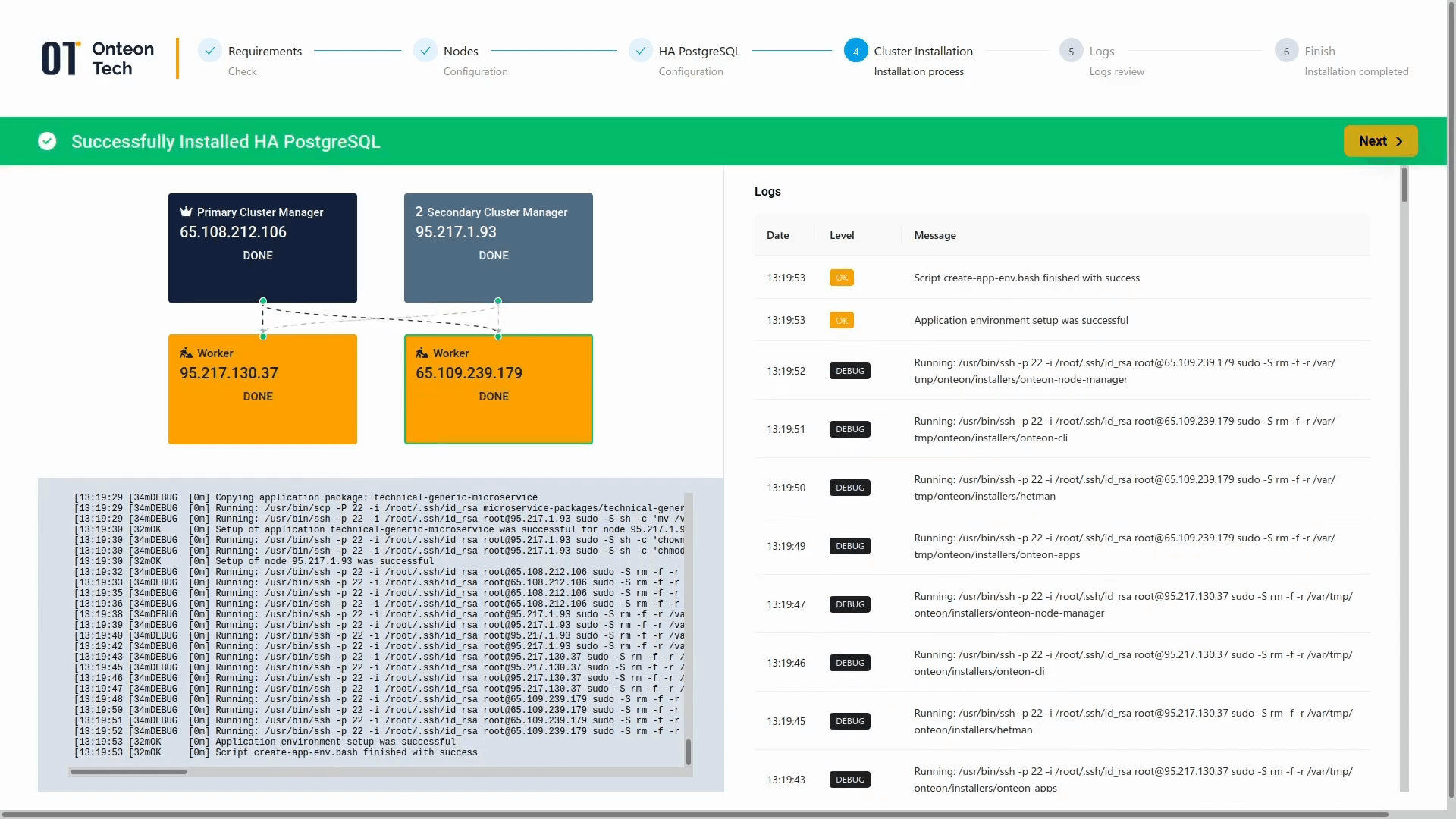1456x819 pixels.
Task: Click the success checkmark icon in green banner
Action: [47, 141]
